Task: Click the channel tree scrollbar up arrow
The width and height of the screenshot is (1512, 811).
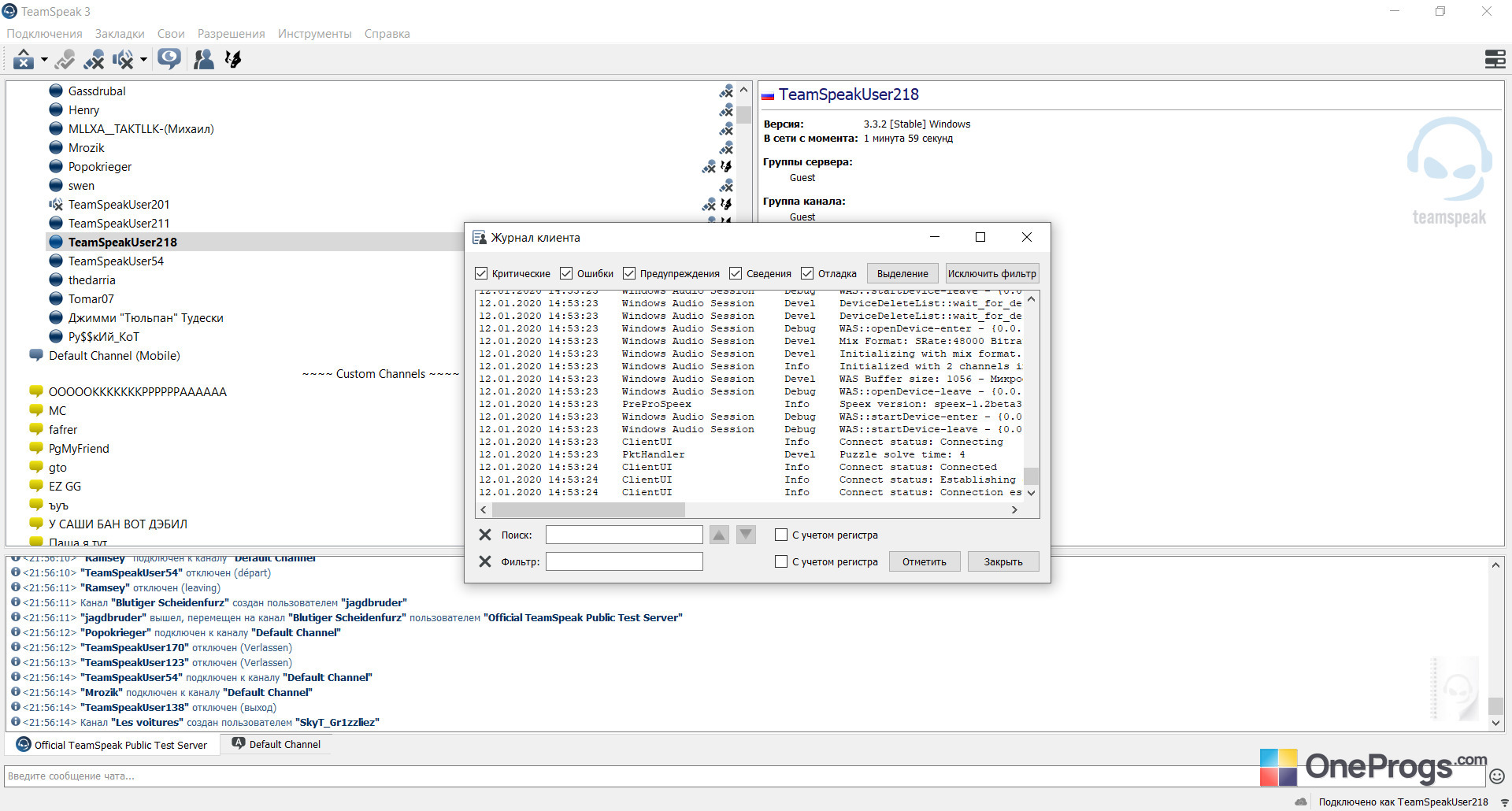Action: [x=743, y=91]
